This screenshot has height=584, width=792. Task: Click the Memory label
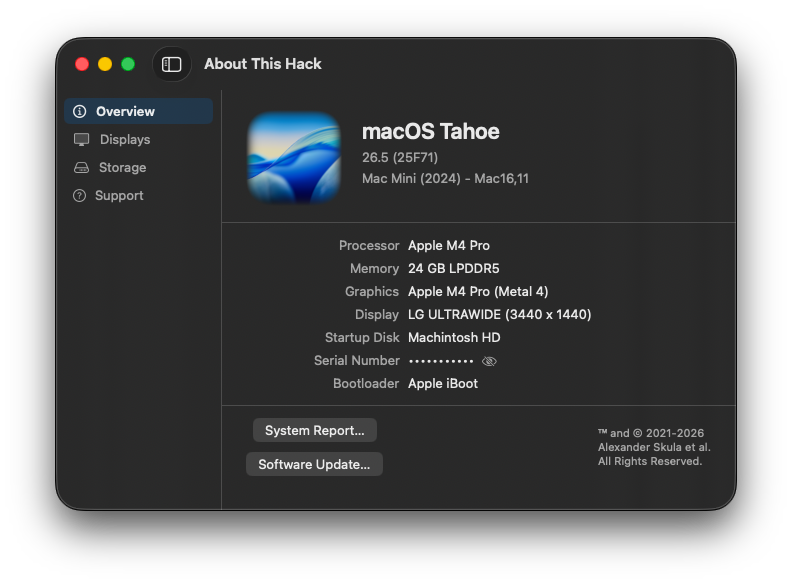pos(374,268)
